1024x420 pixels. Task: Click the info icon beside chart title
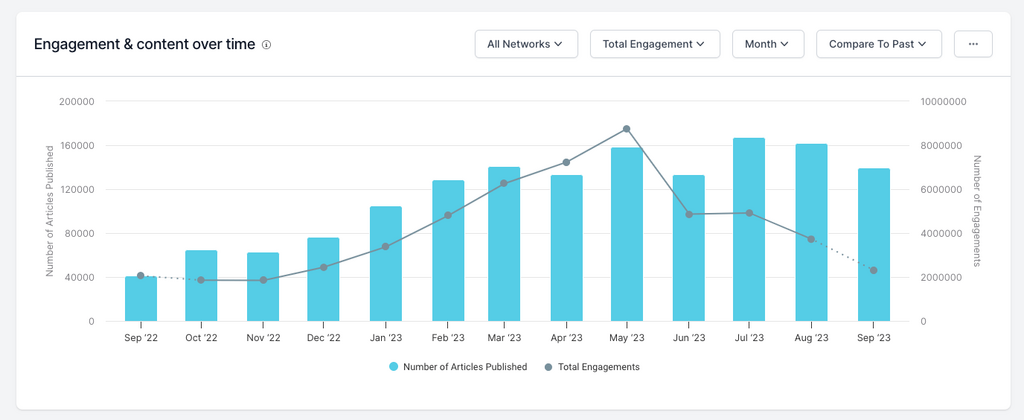(267, 45)
